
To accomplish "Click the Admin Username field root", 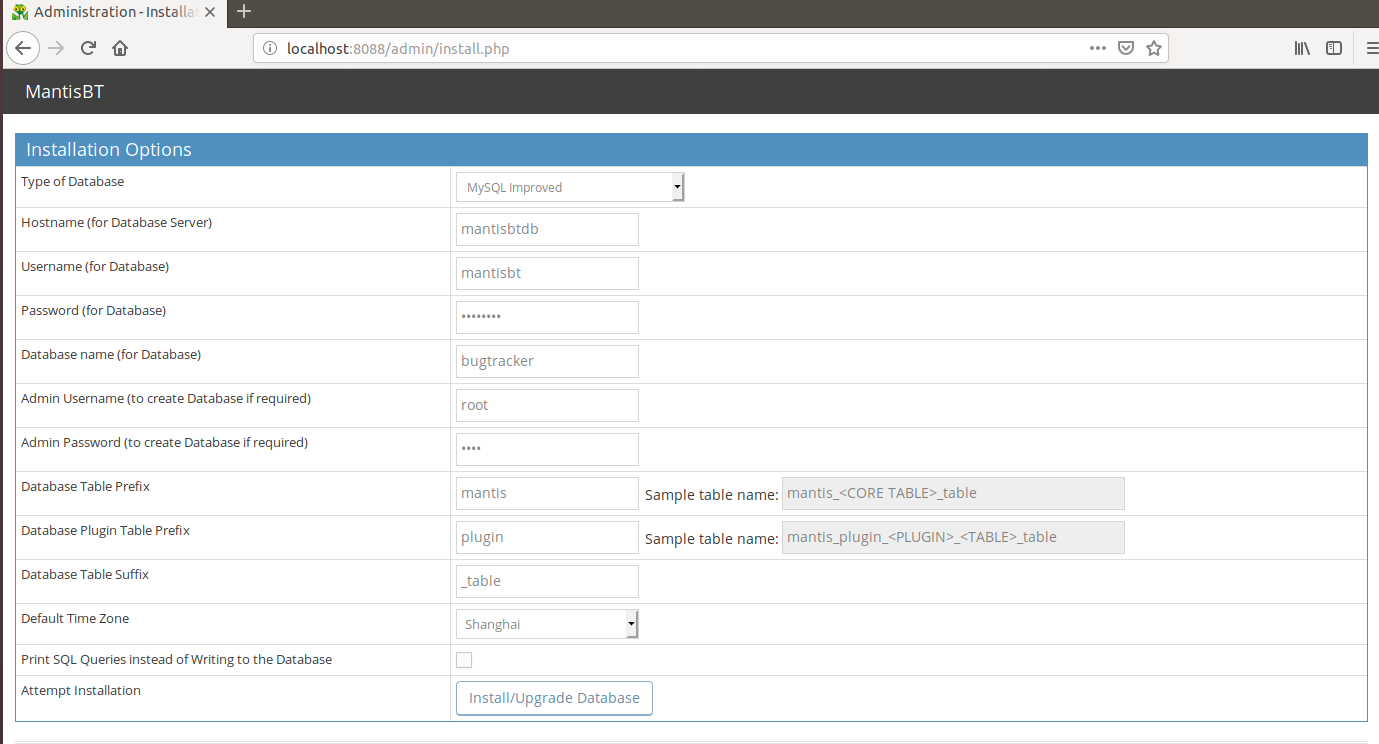I will click(x=547, y=405).
